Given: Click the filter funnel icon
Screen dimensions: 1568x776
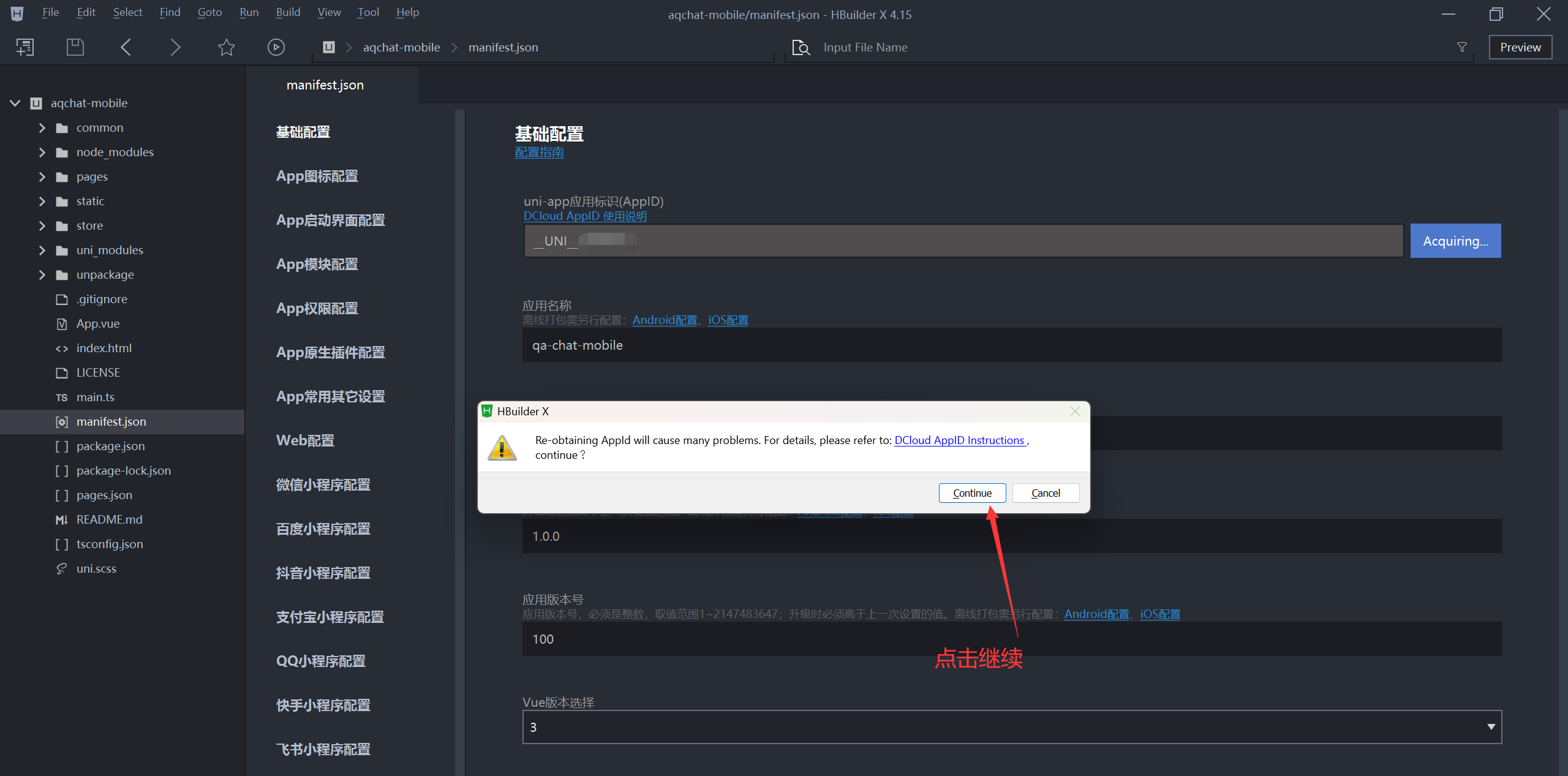Looking at the screenshot, I should pos(1462,47).
